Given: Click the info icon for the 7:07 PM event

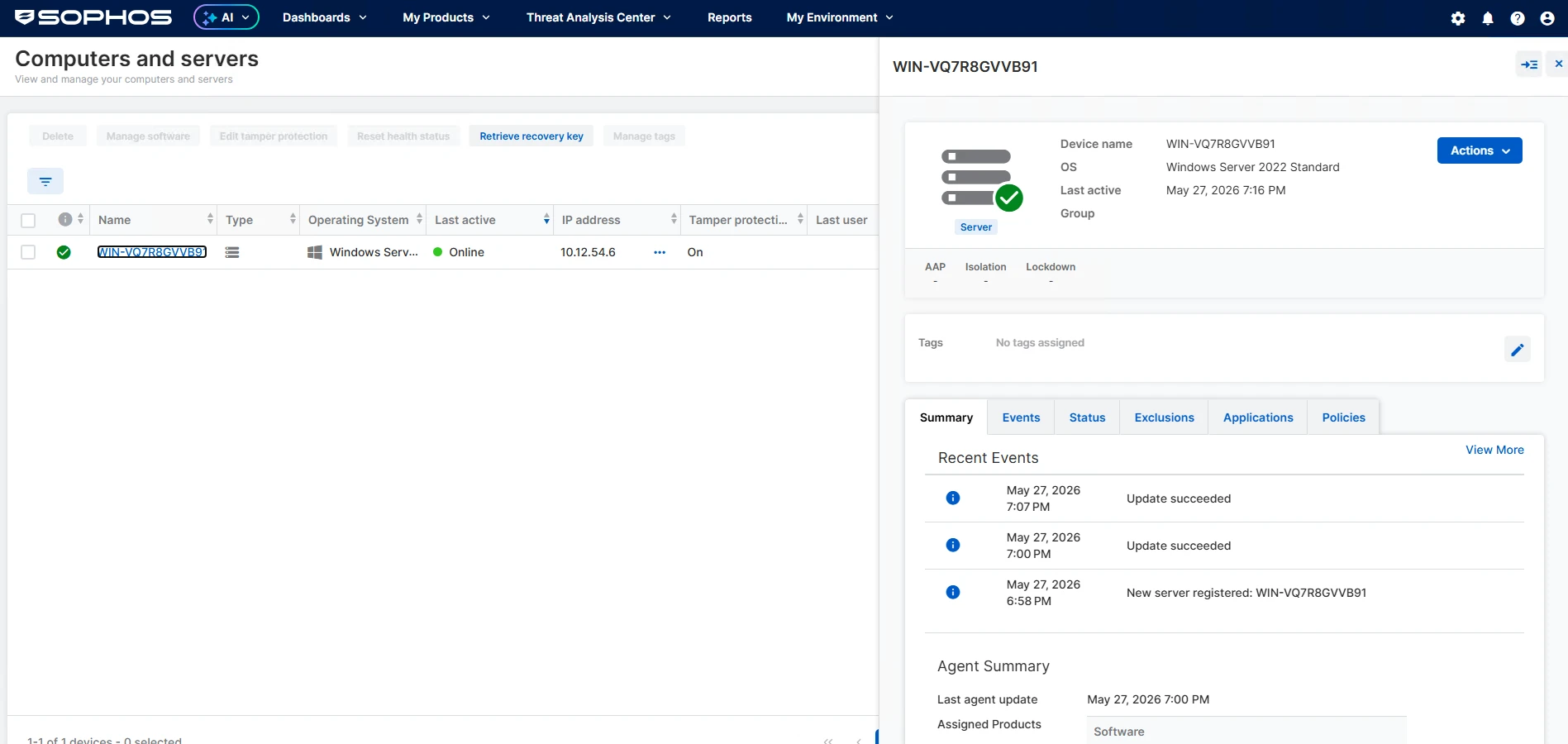Looking at the screenshot, I should click(x=953, y=498).
